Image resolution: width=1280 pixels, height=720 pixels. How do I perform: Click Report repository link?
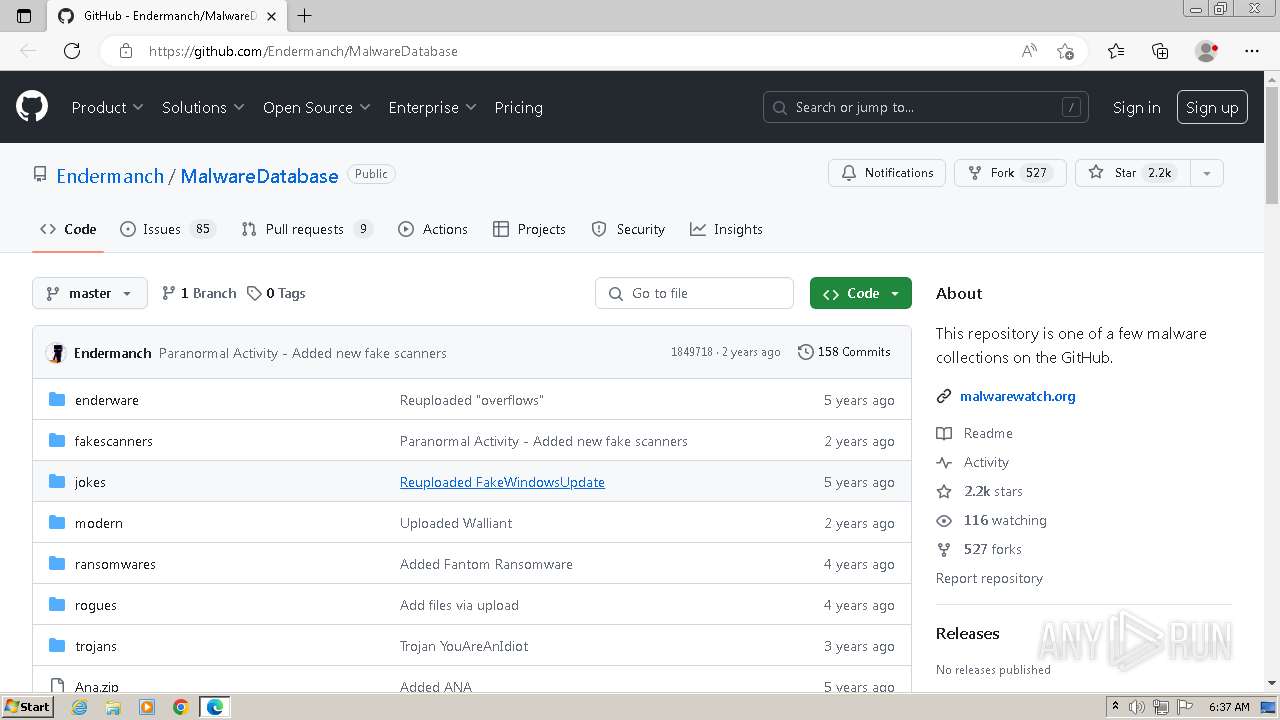[989, 578]
